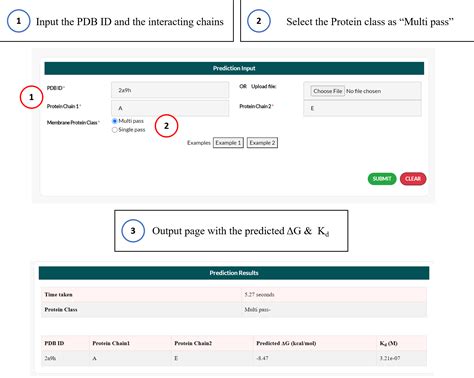The image size is (474, 378).
Task: Click the '5.27 seconds' value
Action: (x=259, y=295)
